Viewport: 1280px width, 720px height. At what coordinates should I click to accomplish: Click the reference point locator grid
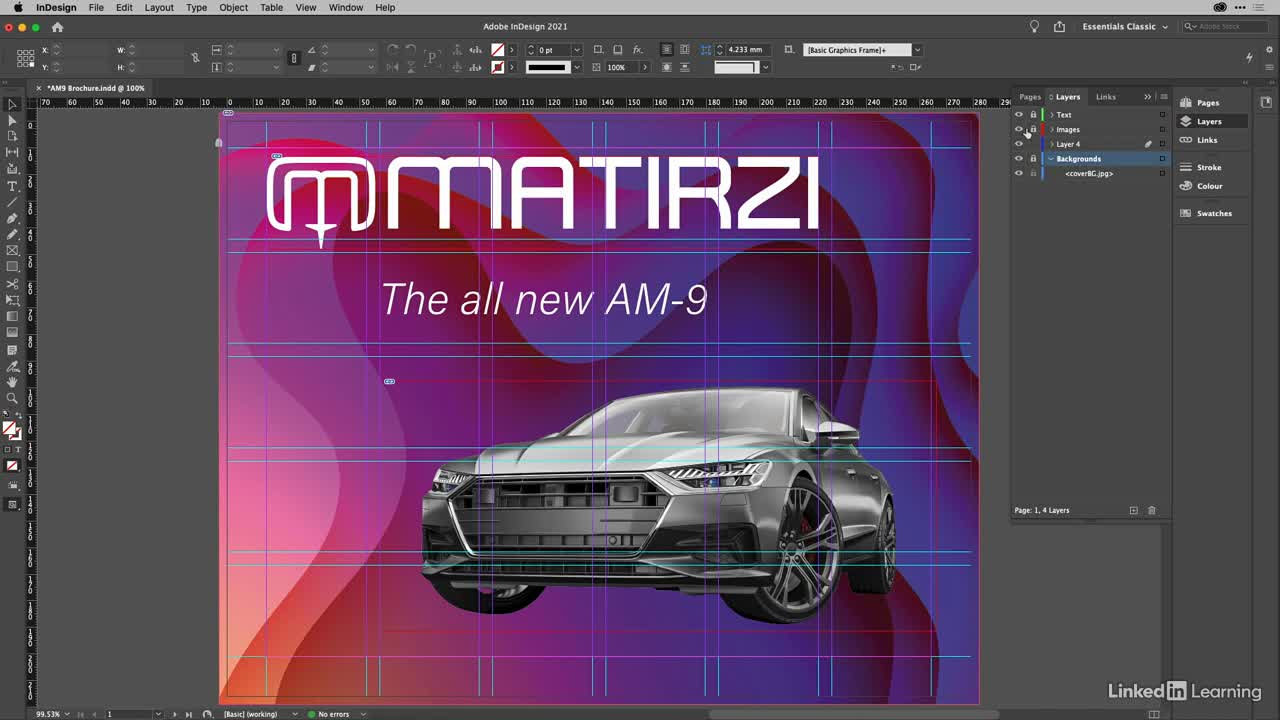pos(26,58)
